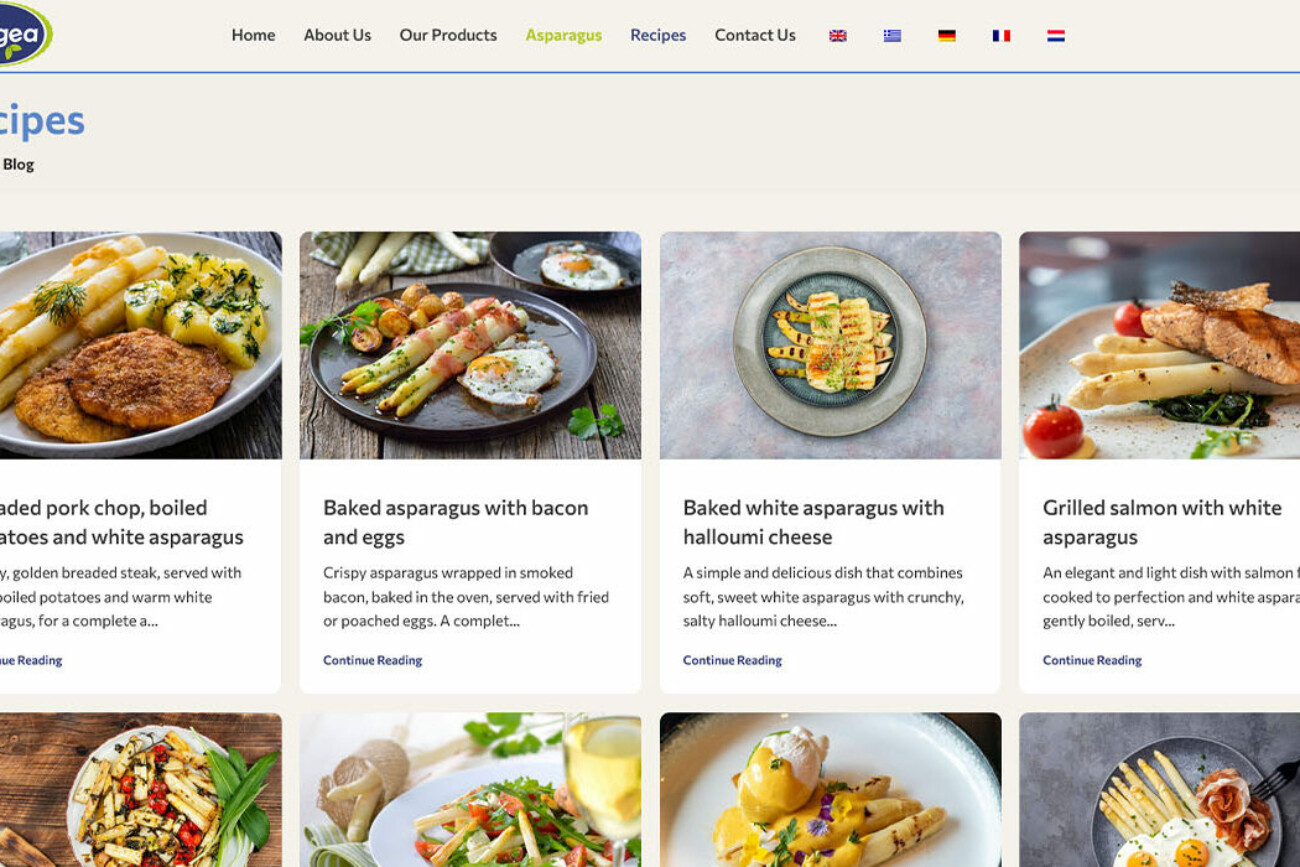Continue Reading the grilled salmon recipe
The height and width of the screenshot is (867, 1300).
click(x=1092, y=660)
